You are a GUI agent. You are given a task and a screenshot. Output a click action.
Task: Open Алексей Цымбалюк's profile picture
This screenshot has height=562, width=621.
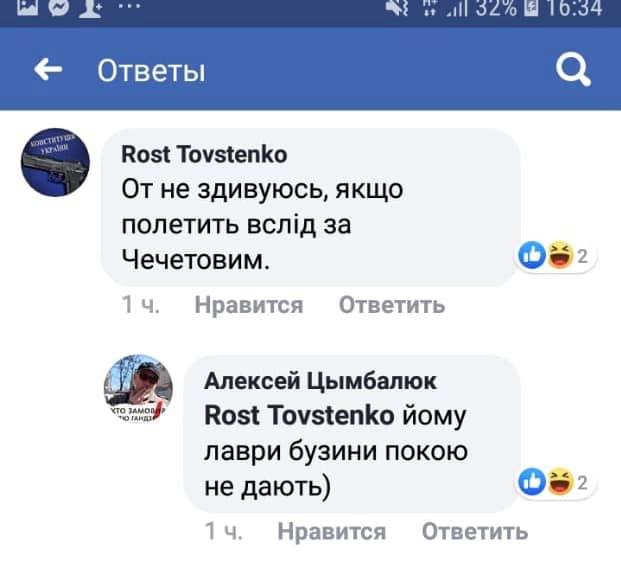[x=138, y=392]
